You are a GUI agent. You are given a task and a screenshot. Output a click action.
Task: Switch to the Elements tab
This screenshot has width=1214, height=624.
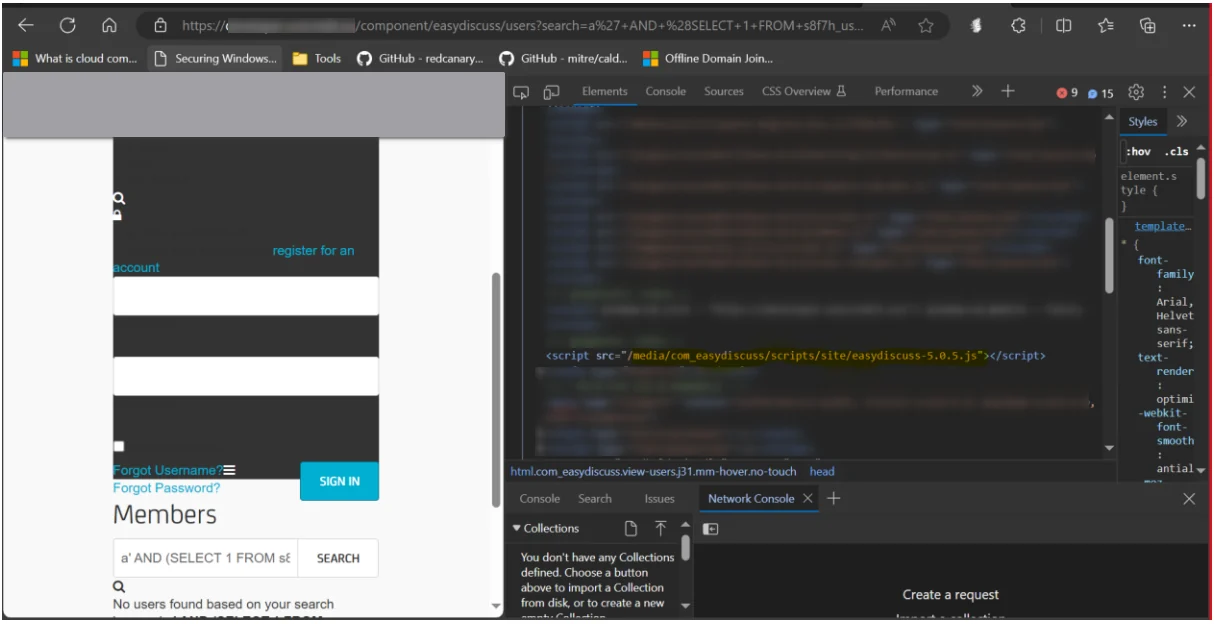(605, 91)
